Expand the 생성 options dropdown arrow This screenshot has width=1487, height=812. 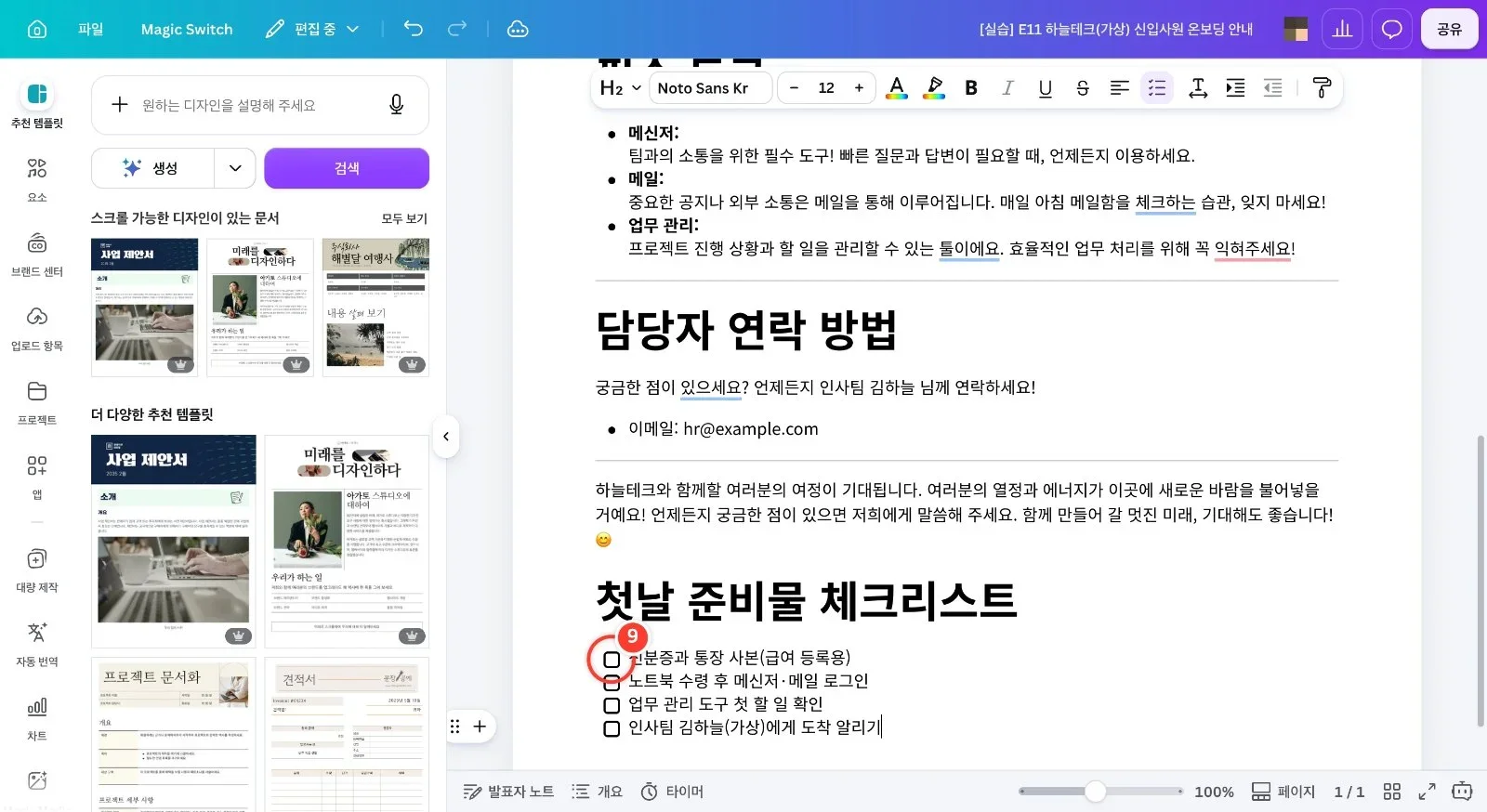235,168
